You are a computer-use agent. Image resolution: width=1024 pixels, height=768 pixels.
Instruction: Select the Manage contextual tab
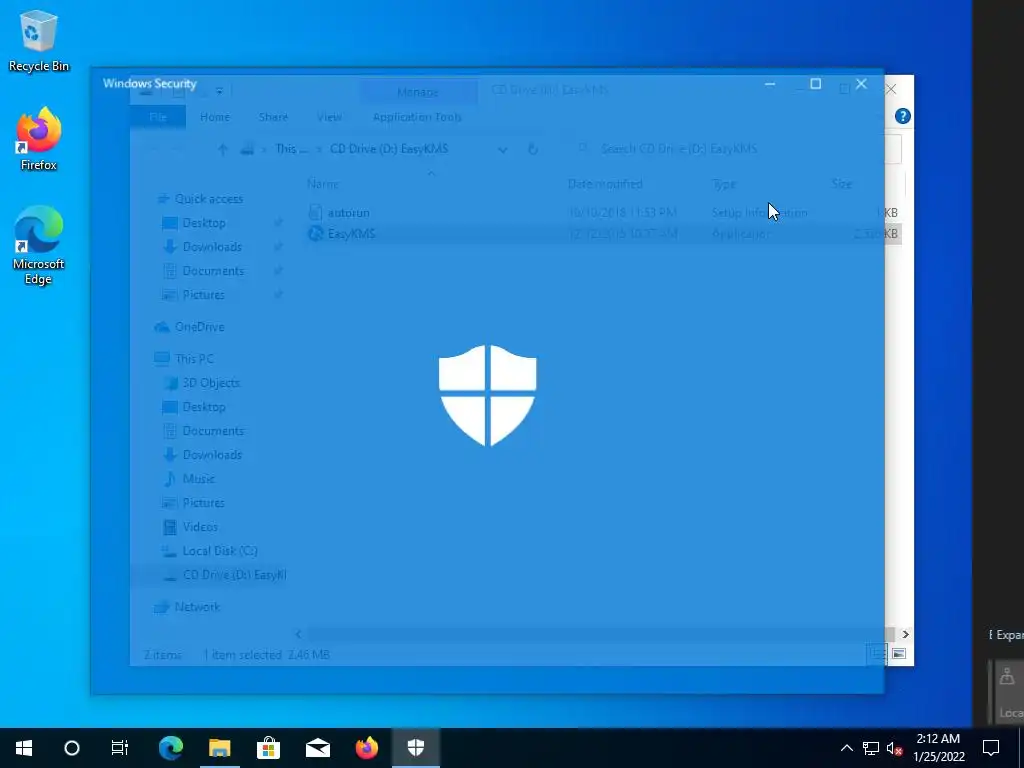418,92
